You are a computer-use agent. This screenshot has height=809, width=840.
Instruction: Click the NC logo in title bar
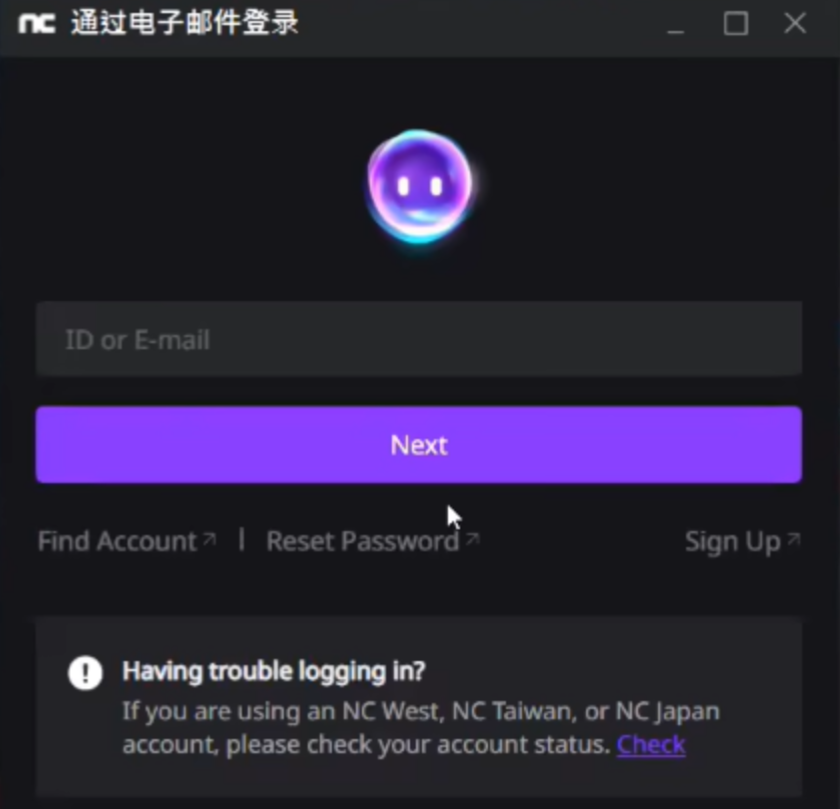37,24
